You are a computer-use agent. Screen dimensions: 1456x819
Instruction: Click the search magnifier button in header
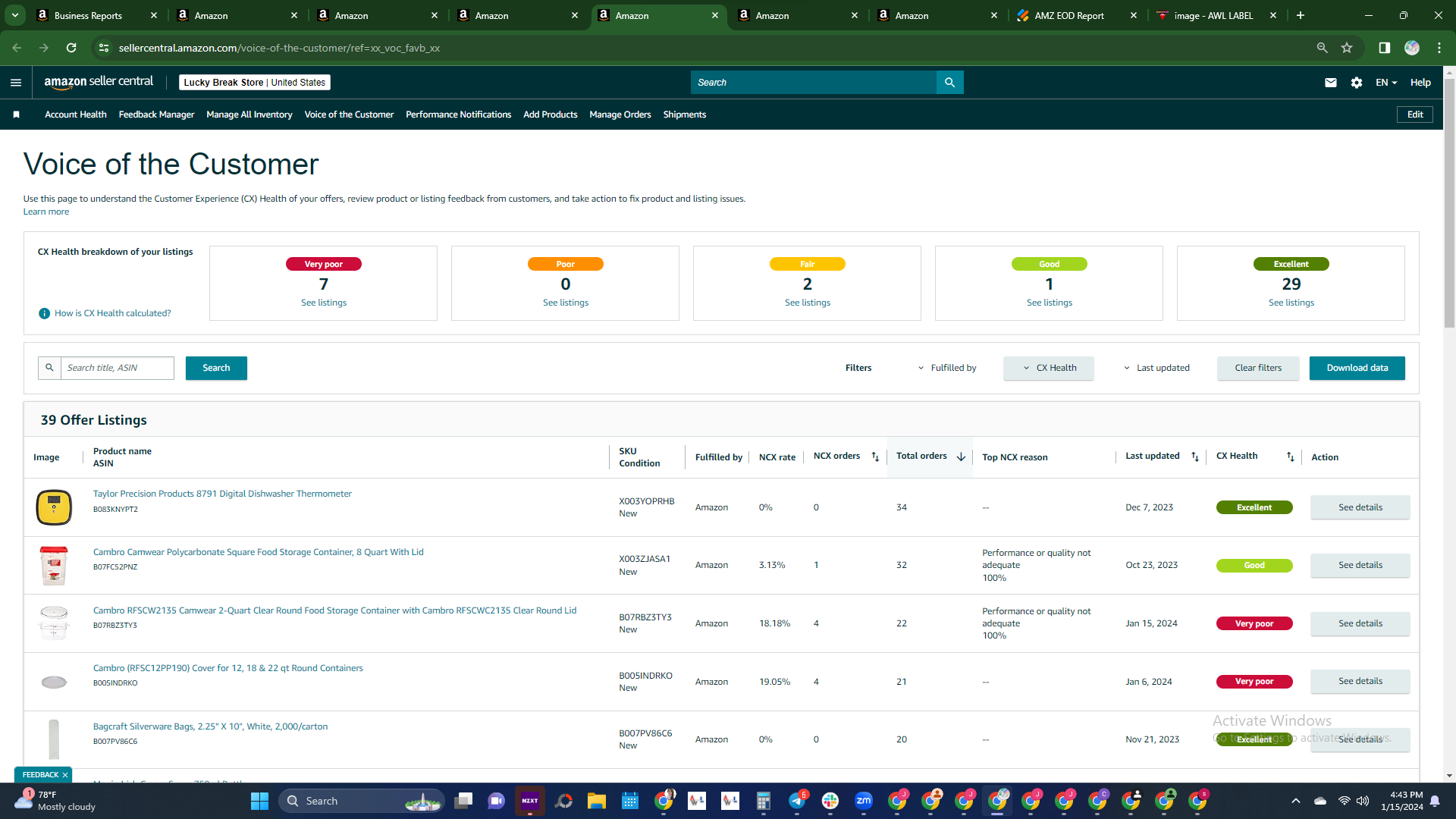pos(949,83)
